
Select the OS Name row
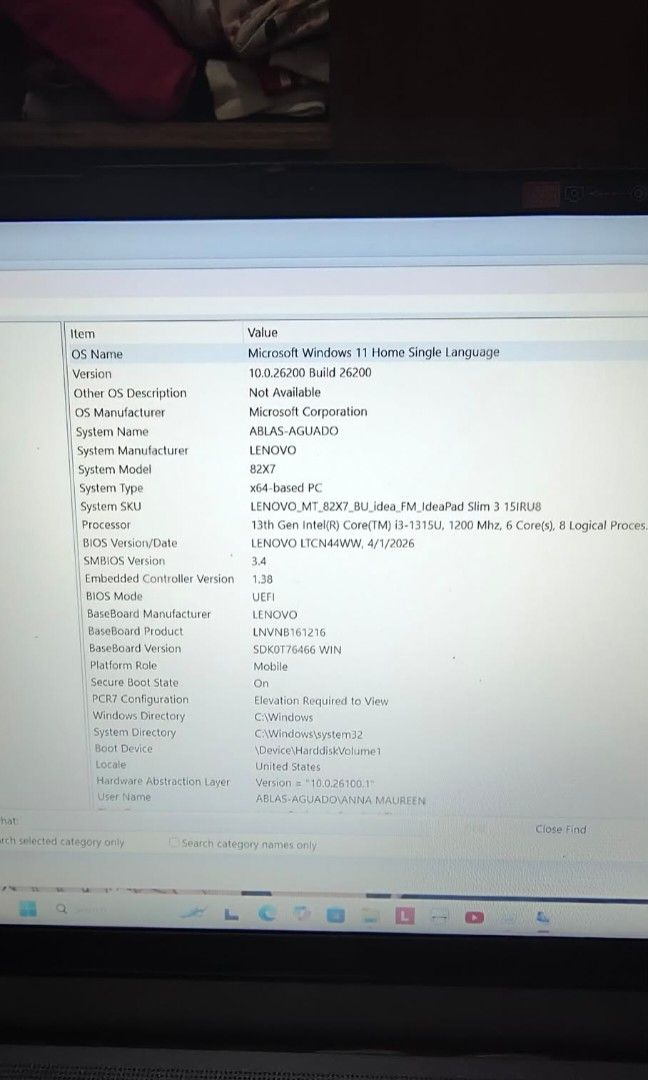pos(358,353)
